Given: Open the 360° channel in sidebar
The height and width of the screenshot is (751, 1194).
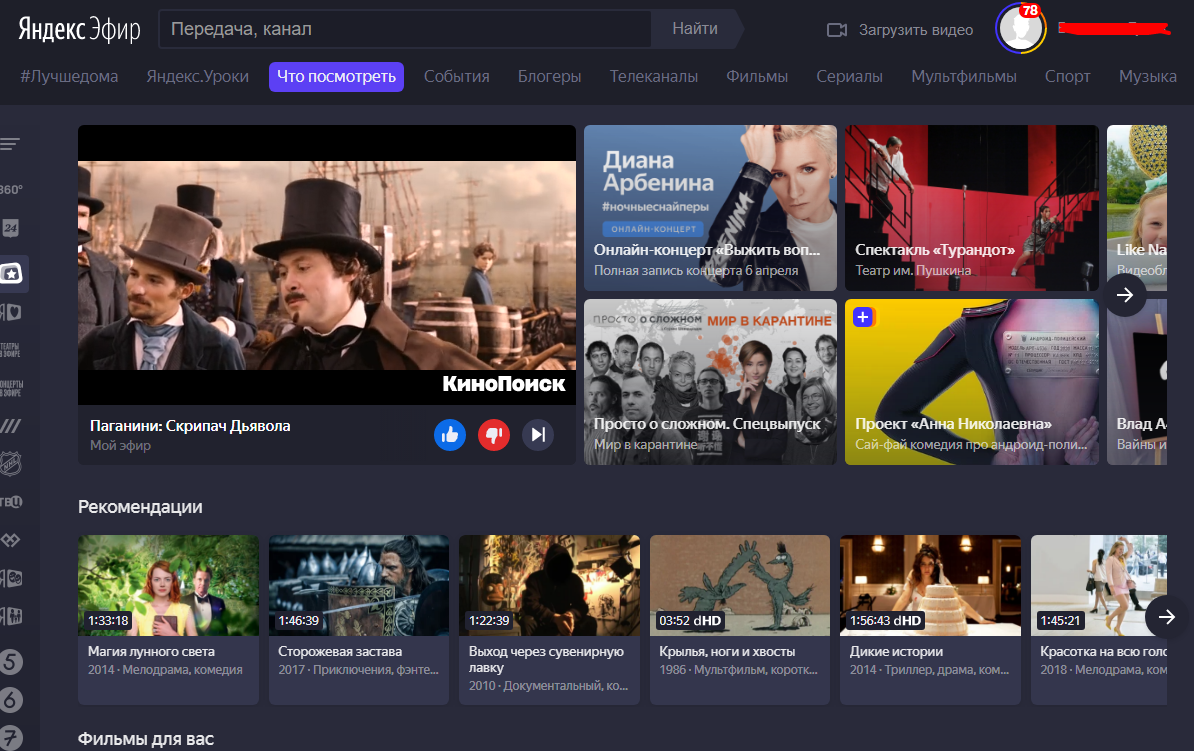Looking at the screenshot, I should [11, 190].
